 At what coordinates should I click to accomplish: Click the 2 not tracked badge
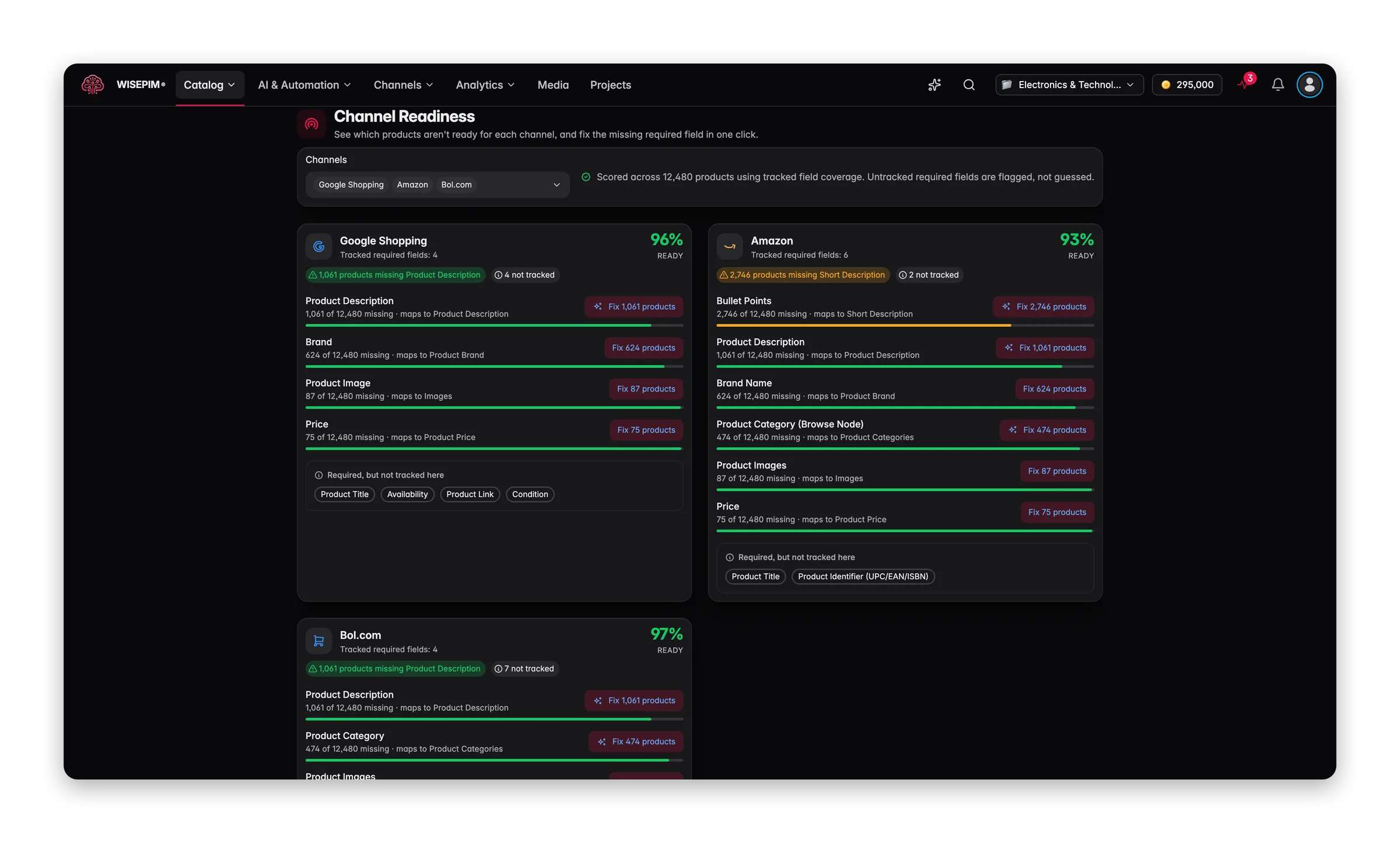[929, 275]
